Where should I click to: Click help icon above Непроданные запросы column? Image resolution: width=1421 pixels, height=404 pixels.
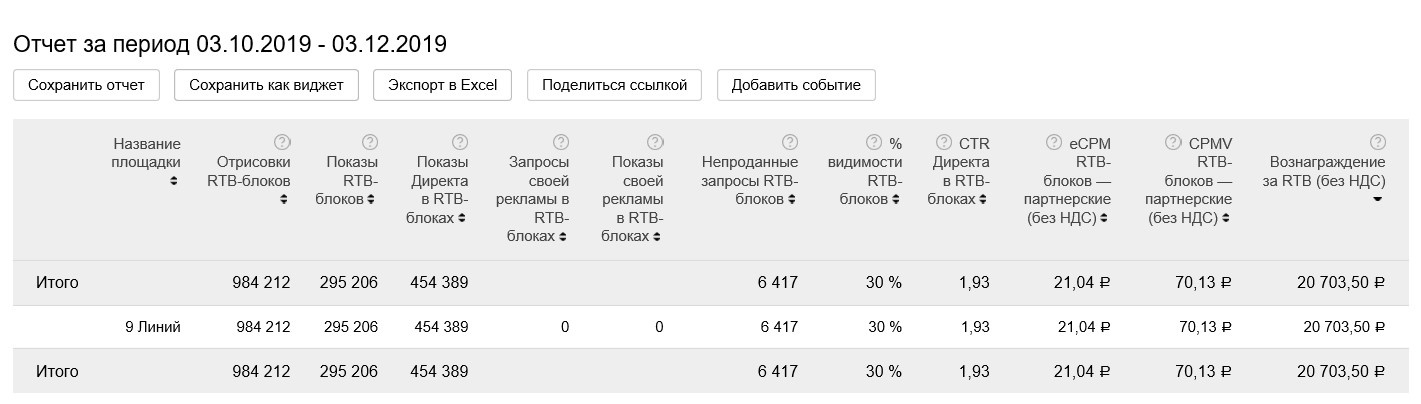click(790, 142)
